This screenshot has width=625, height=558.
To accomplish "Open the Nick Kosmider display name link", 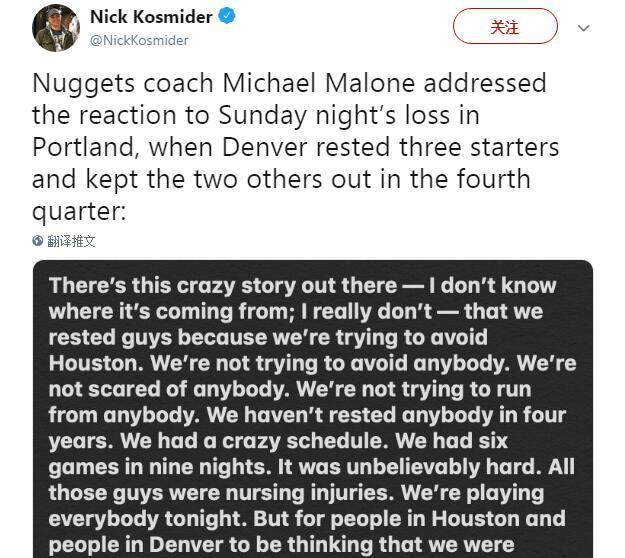I will 151,17.
